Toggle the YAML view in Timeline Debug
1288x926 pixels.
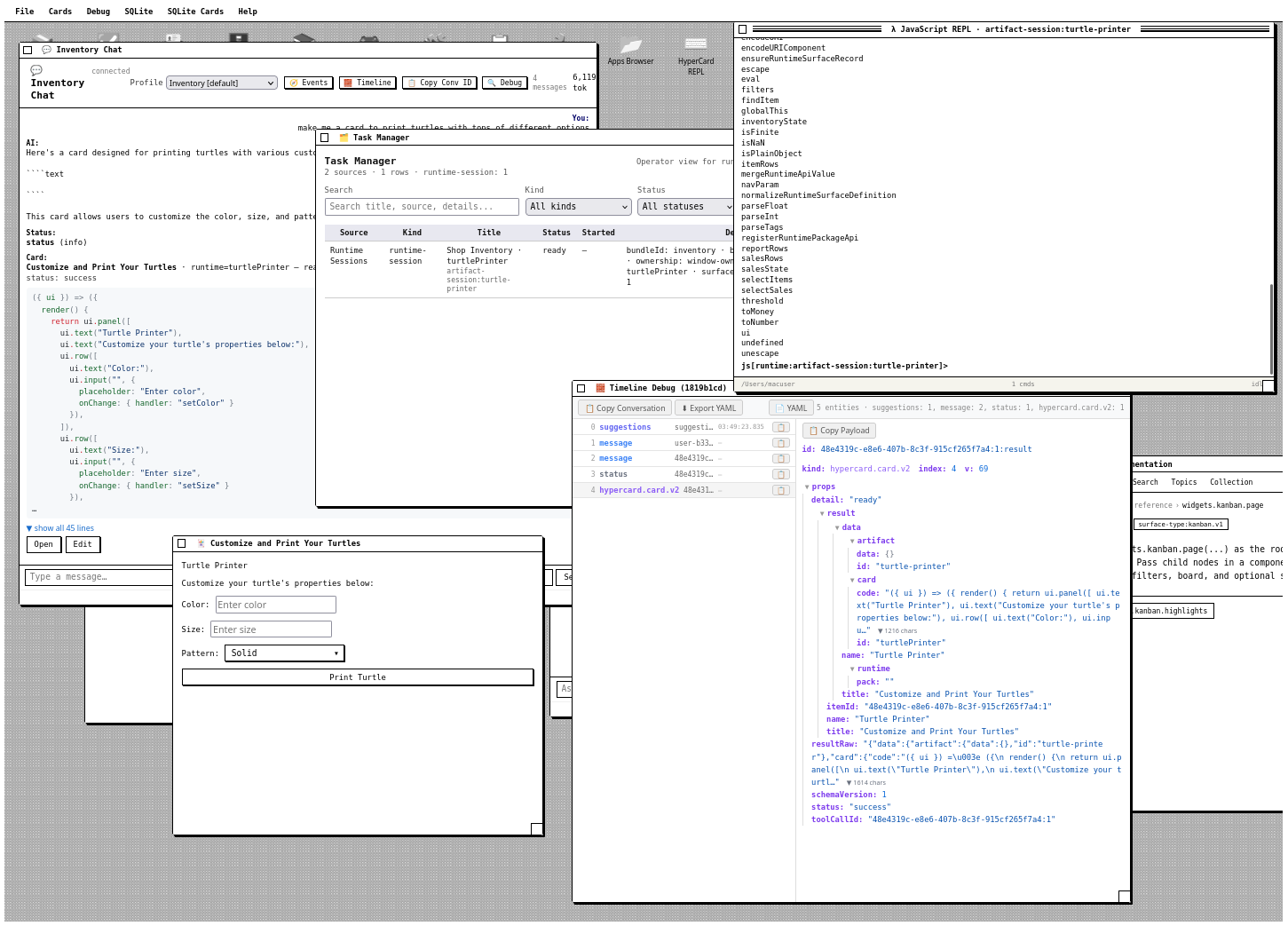[x=790, y=408]
